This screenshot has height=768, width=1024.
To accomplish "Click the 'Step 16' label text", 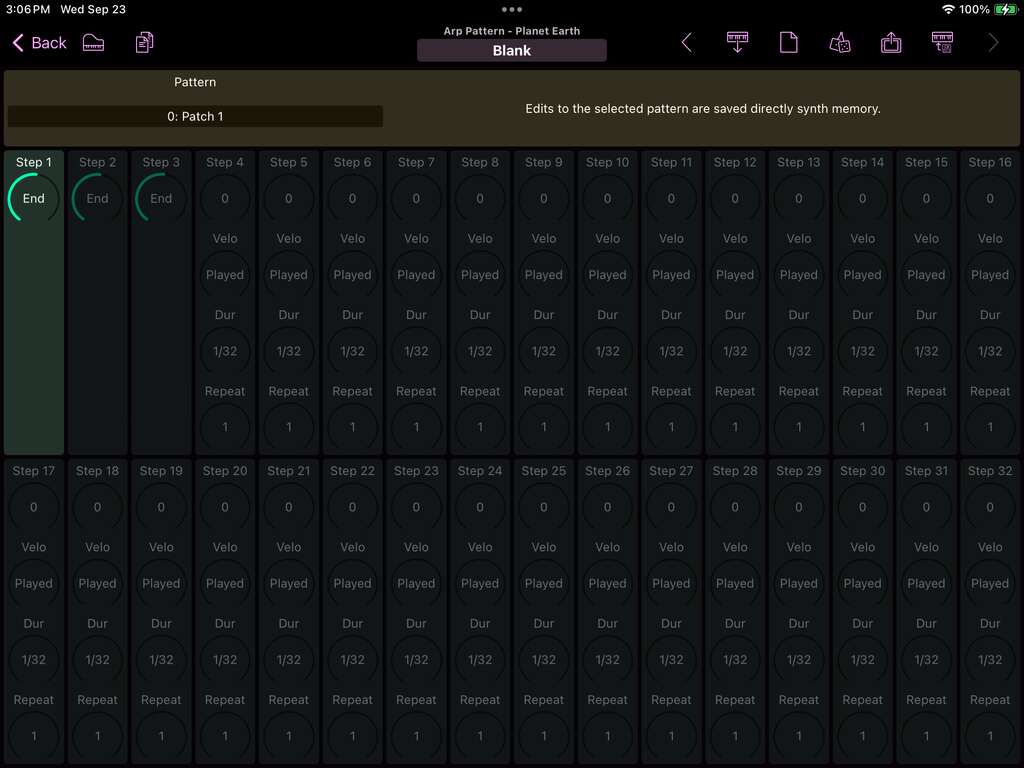I will (990, 162).
